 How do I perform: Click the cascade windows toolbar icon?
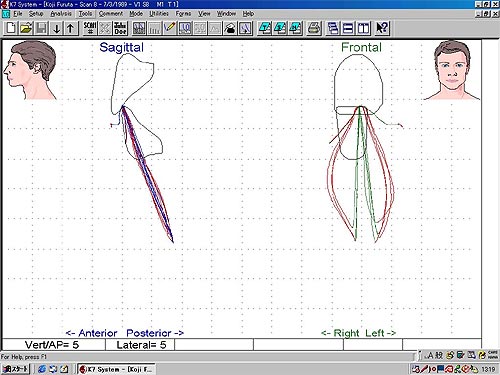click(333, 28)
